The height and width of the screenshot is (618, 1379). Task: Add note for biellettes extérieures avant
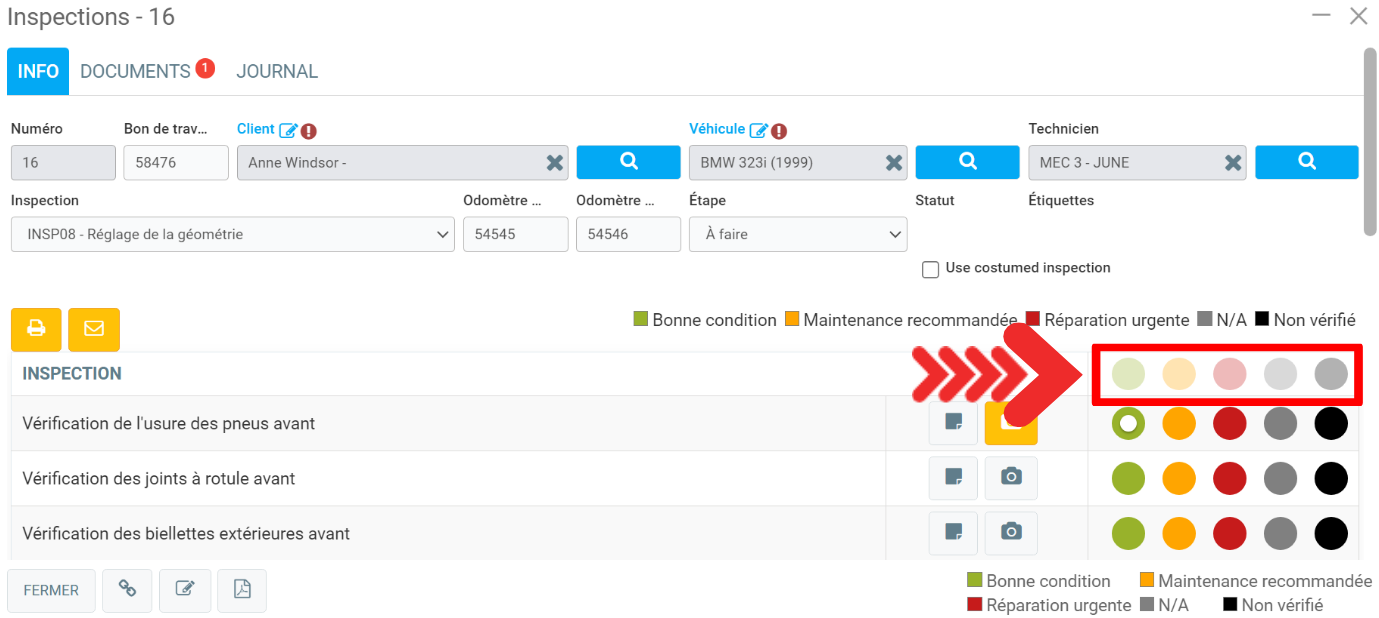pyautogui.click(x=955, y=533)
